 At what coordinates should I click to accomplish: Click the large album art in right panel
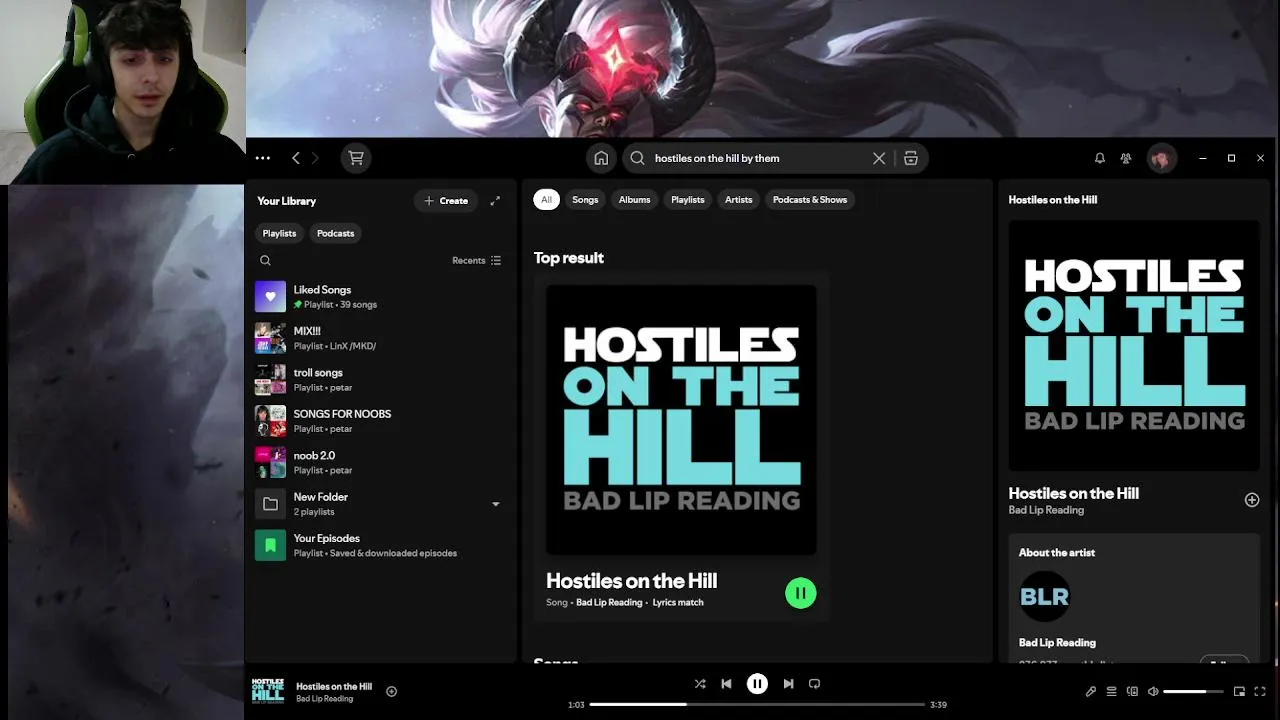tap(1134, 345)
